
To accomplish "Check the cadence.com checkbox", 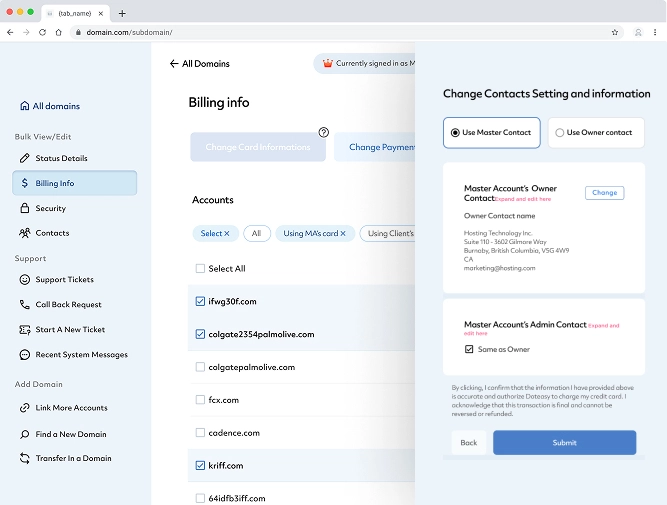I will (x=200, y=433).
